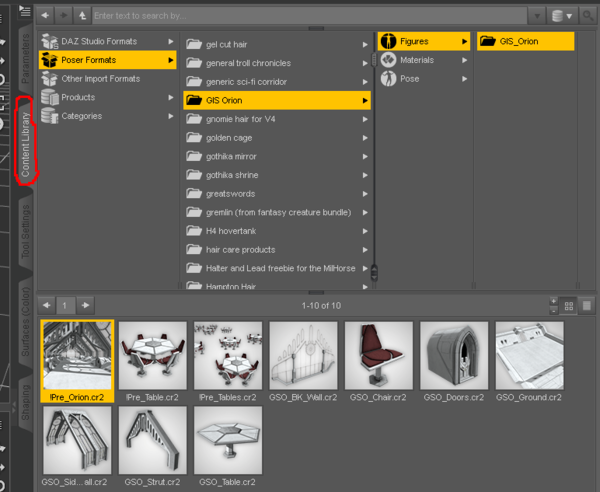
Task: Select the !Pre_Tables.cr2 thumbnail
Action: [228, 361]
